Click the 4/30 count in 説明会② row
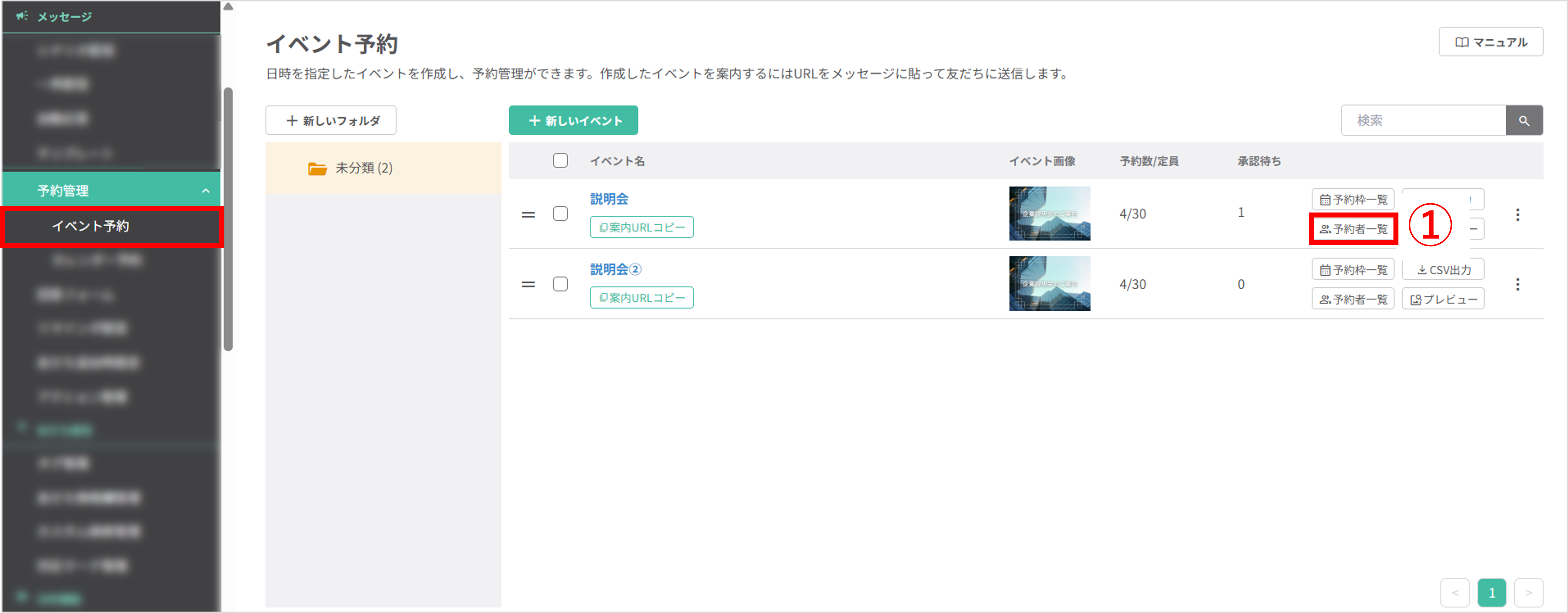The height and width of the screenshot is (613, 1568). [1132, 284]
